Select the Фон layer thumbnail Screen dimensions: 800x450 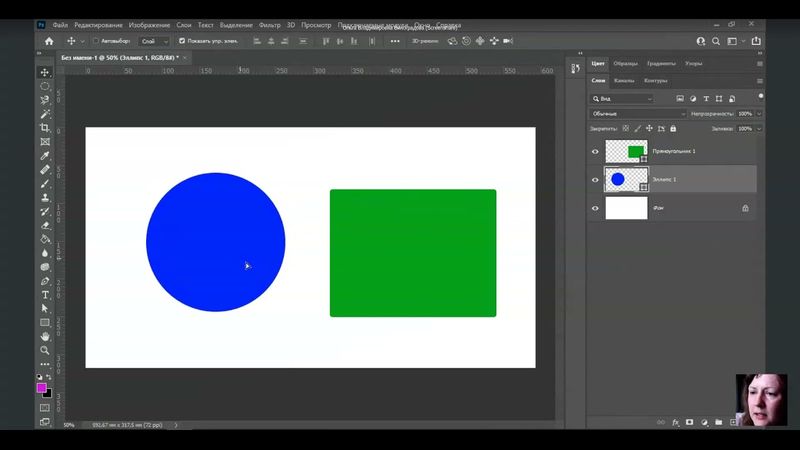(x=627, y=208)
